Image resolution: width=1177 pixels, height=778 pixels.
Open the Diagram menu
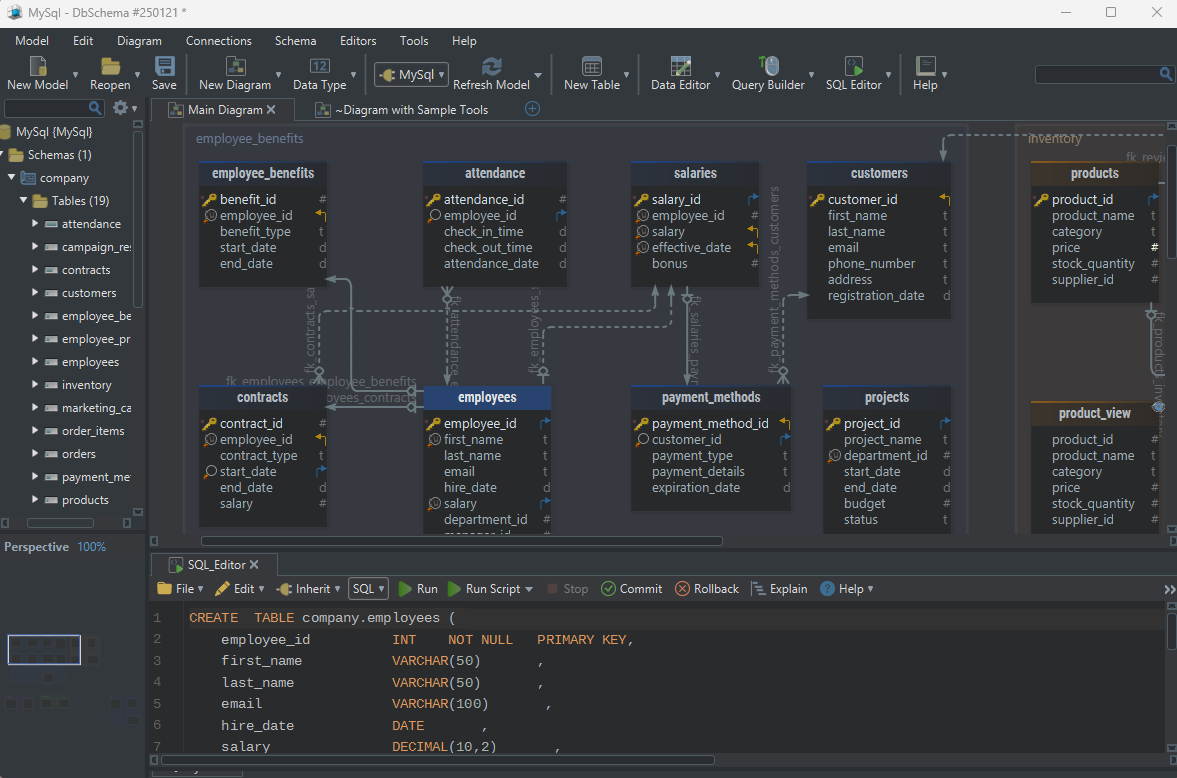click(139, 41)
